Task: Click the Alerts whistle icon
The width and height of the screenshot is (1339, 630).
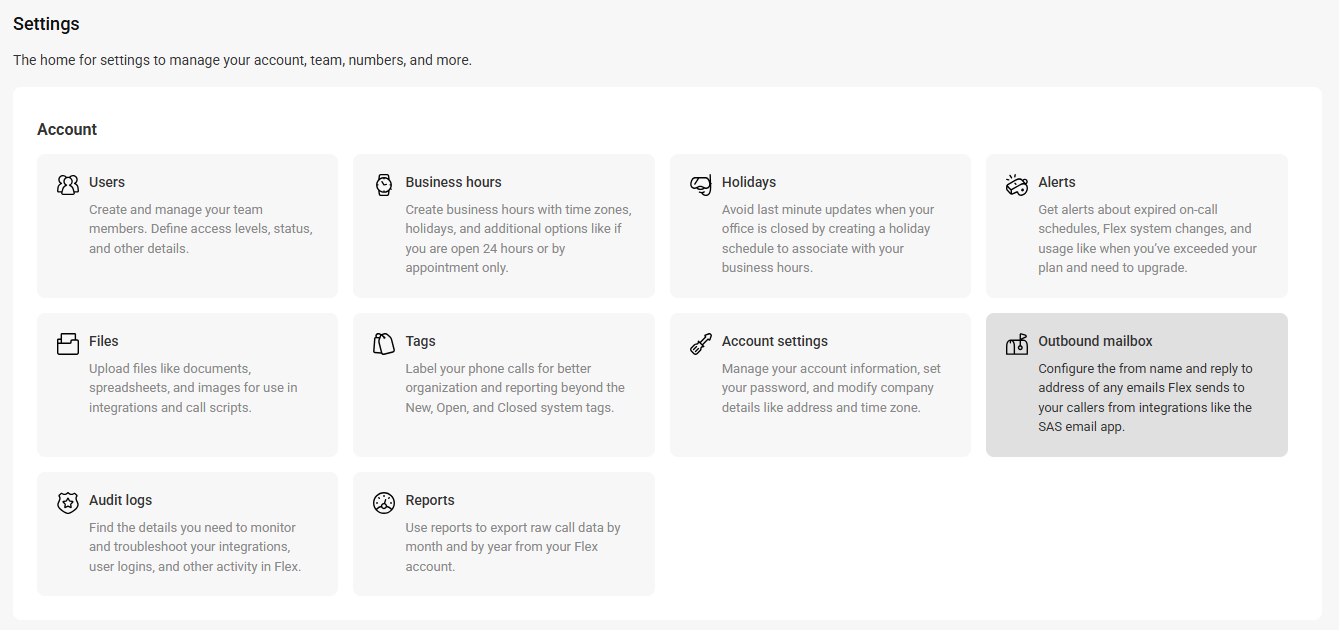Action: (1017, 185)
